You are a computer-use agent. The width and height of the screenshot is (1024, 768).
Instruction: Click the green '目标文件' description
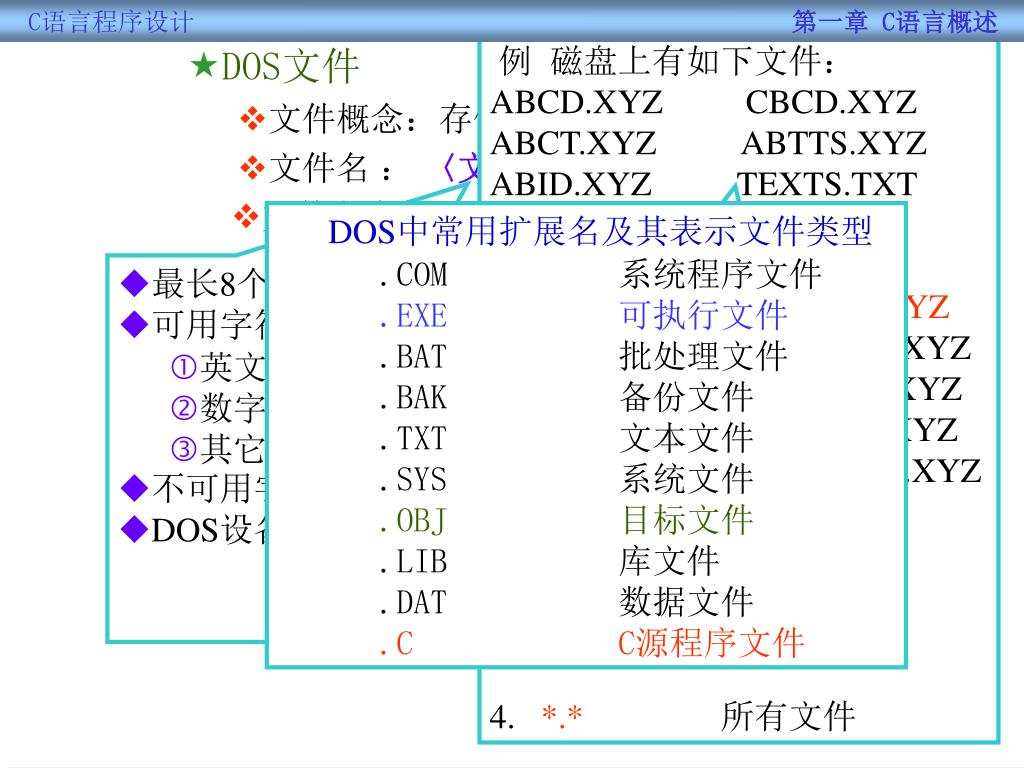[686, 520]
